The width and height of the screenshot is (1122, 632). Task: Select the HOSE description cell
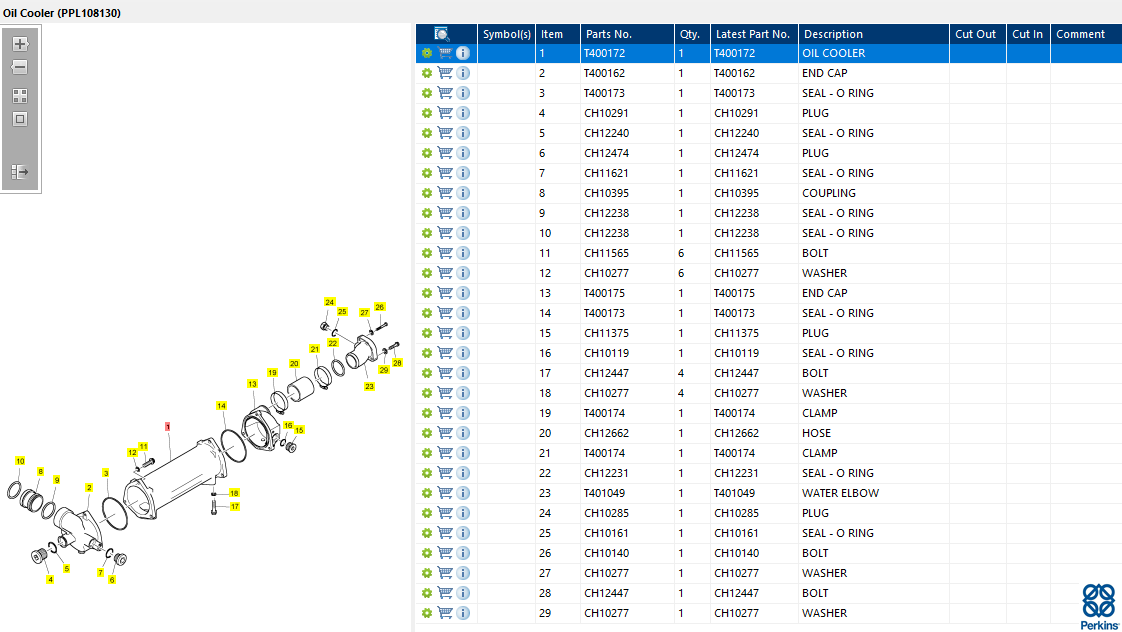[x=816, y=433]
